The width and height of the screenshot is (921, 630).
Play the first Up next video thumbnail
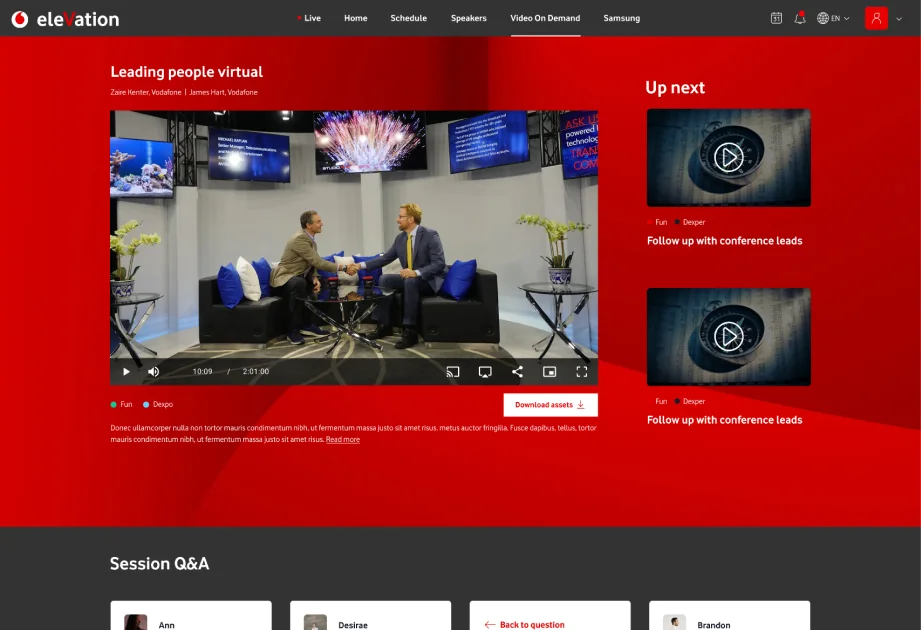pos(728,157)
